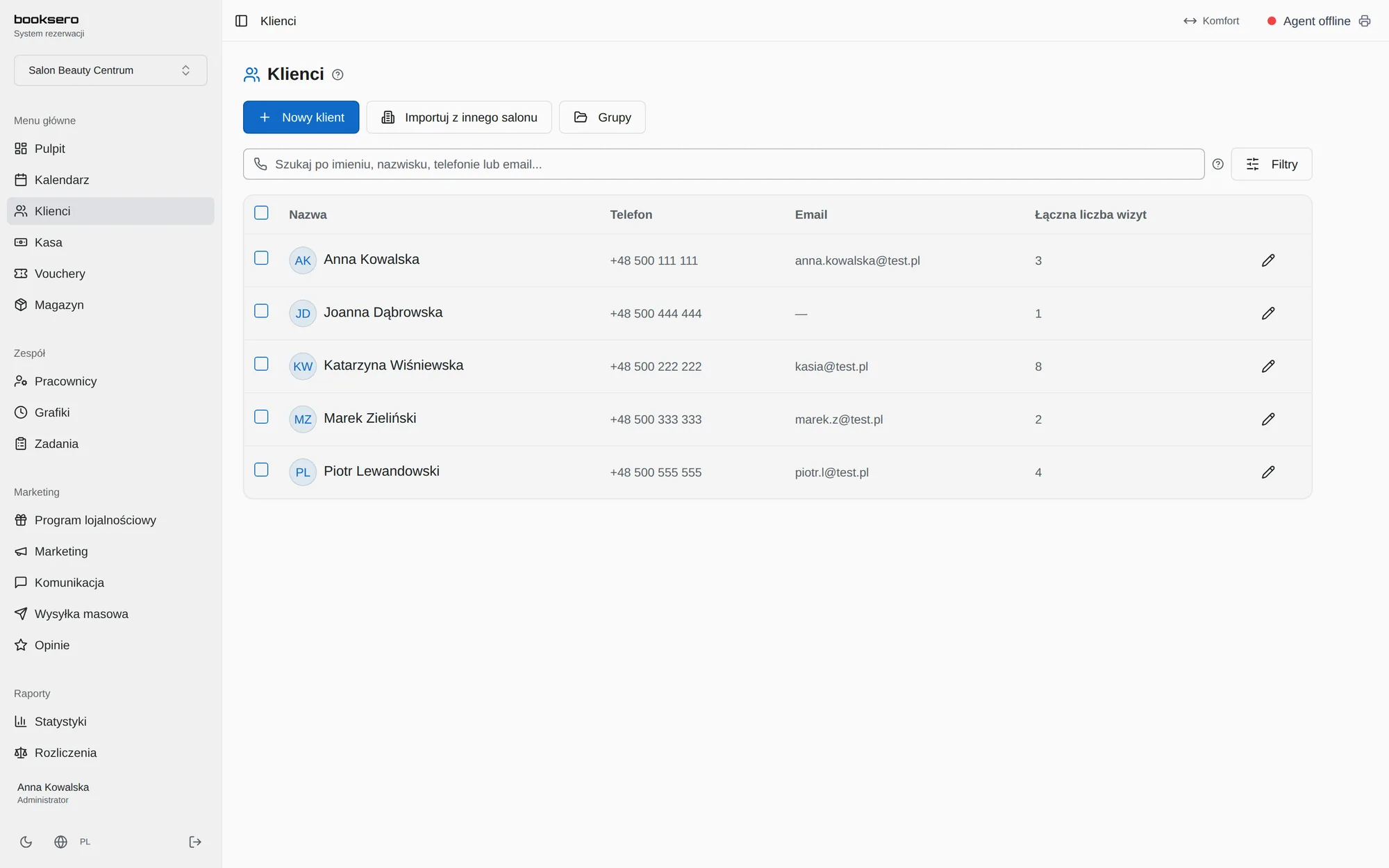
Task: Click the KW avatar of Katarzyna Wiśniewska
Action: coord(303,366)
